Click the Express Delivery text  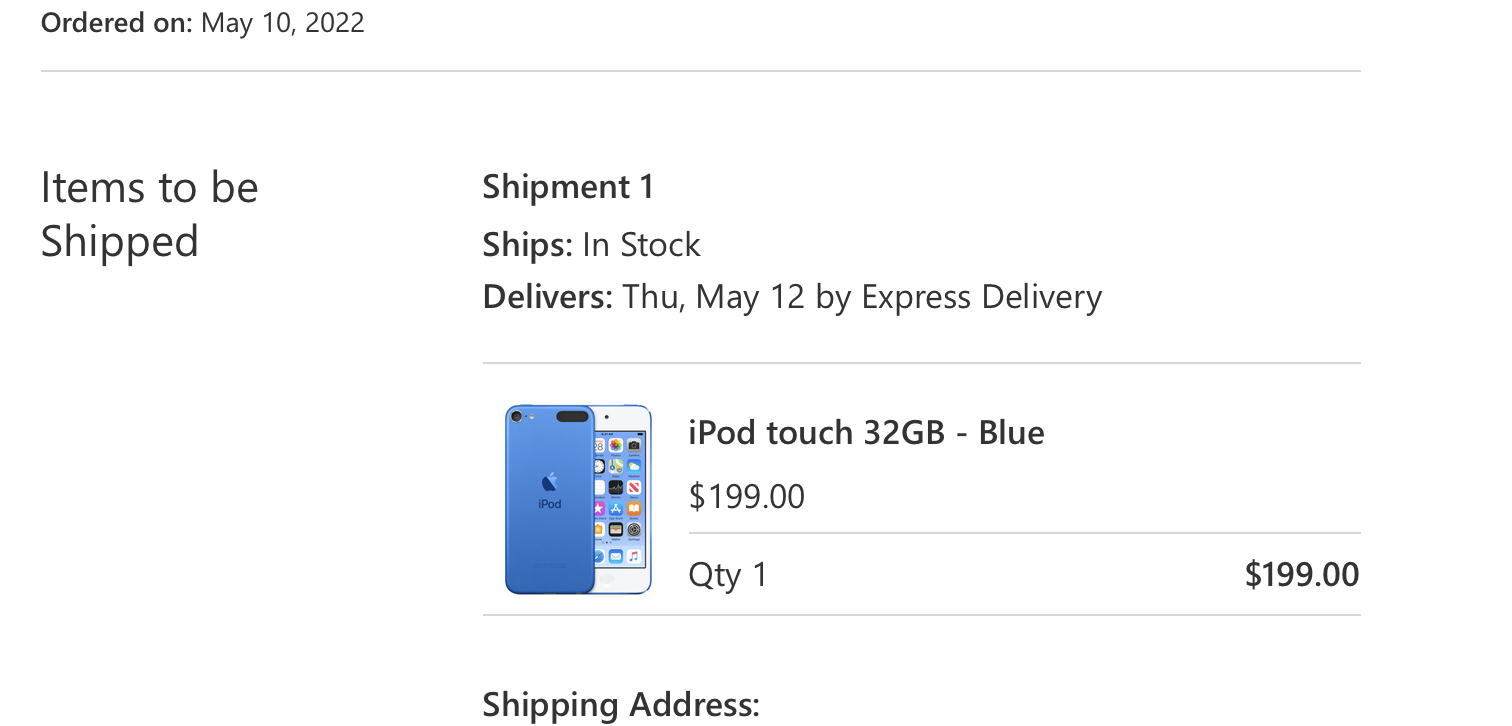[x=981, y=297]
